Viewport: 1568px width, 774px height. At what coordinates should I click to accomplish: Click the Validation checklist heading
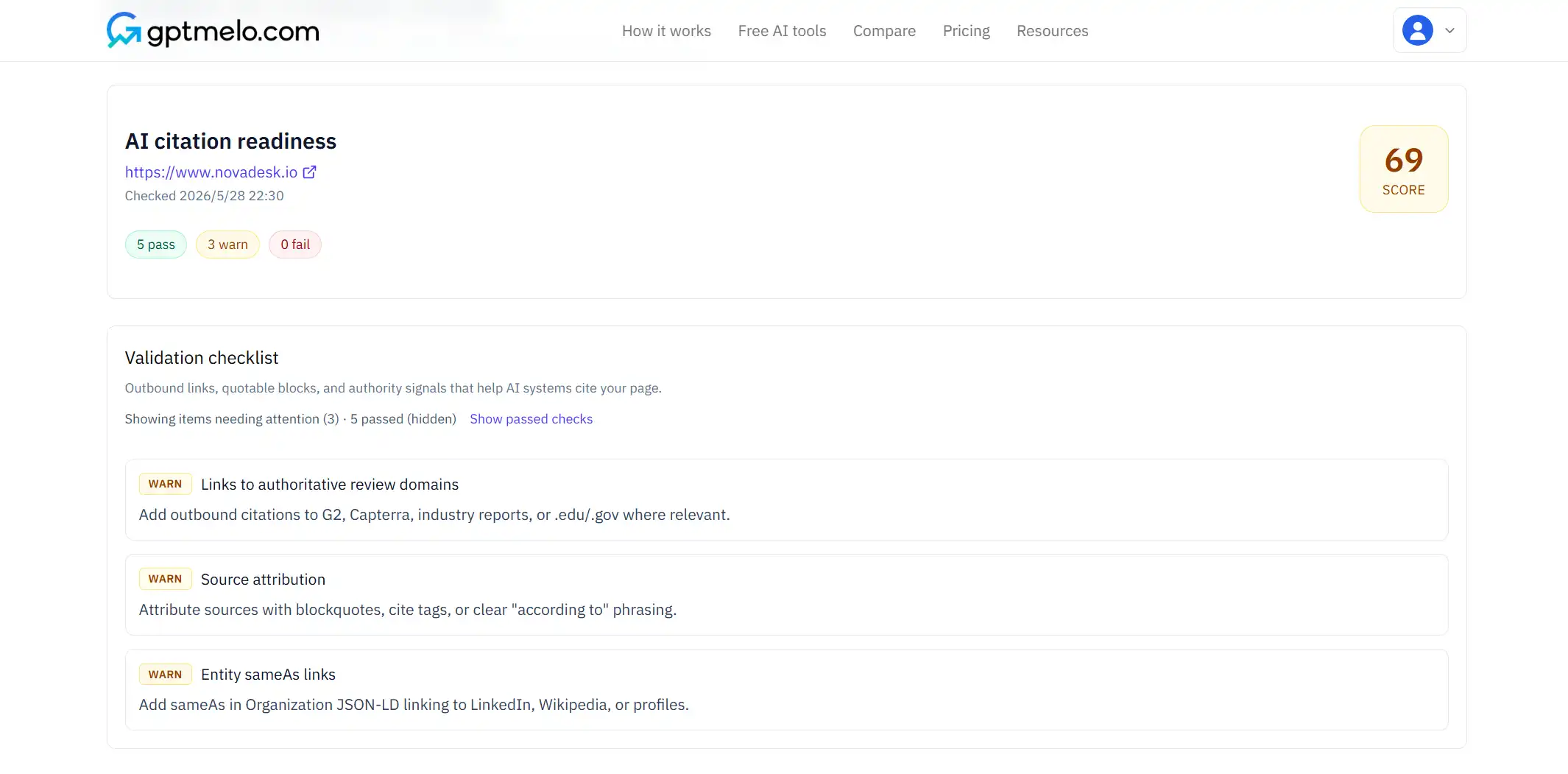coord(202,357)
